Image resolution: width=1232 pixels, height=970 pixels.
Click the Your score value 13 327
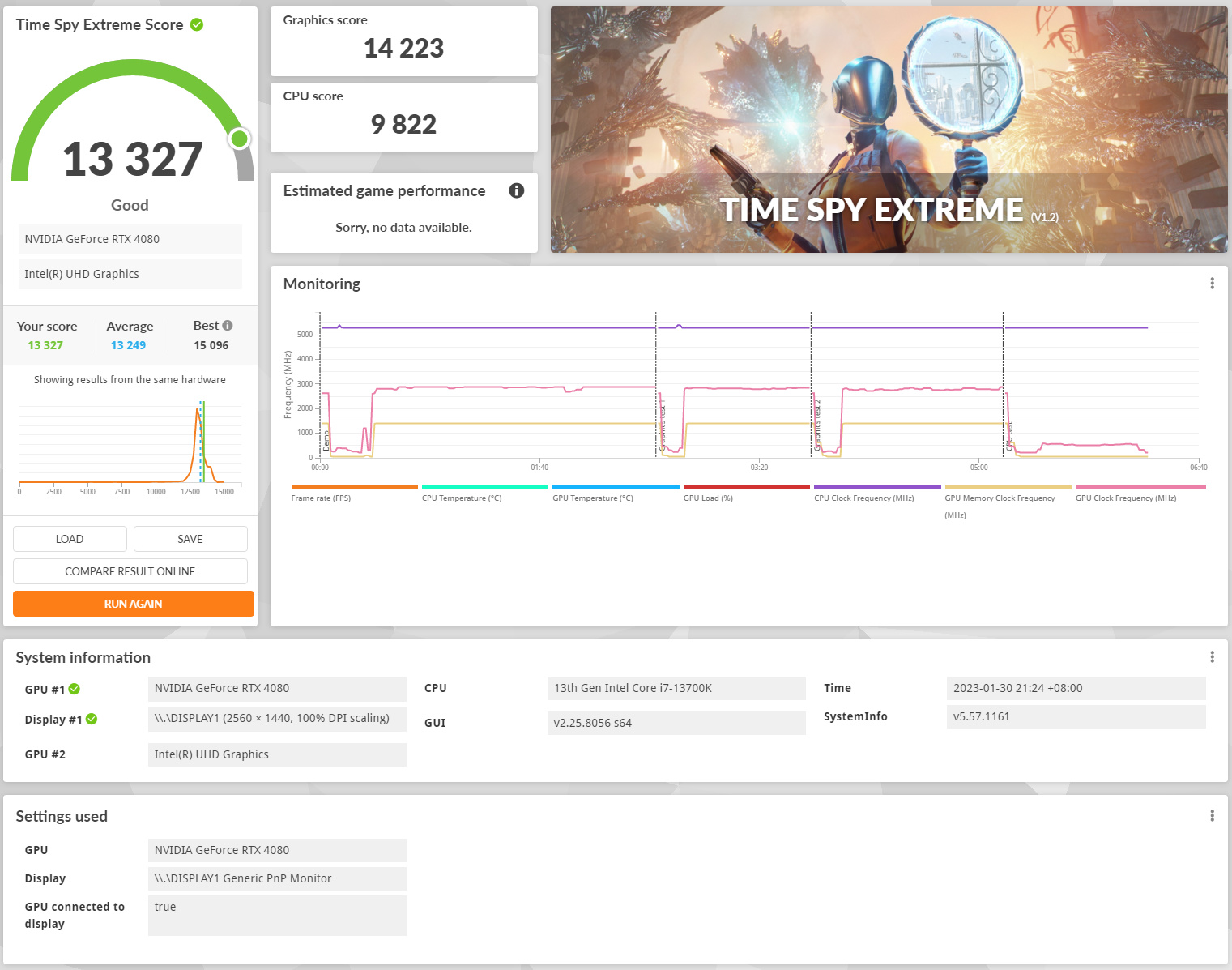(x=45, y=345)
